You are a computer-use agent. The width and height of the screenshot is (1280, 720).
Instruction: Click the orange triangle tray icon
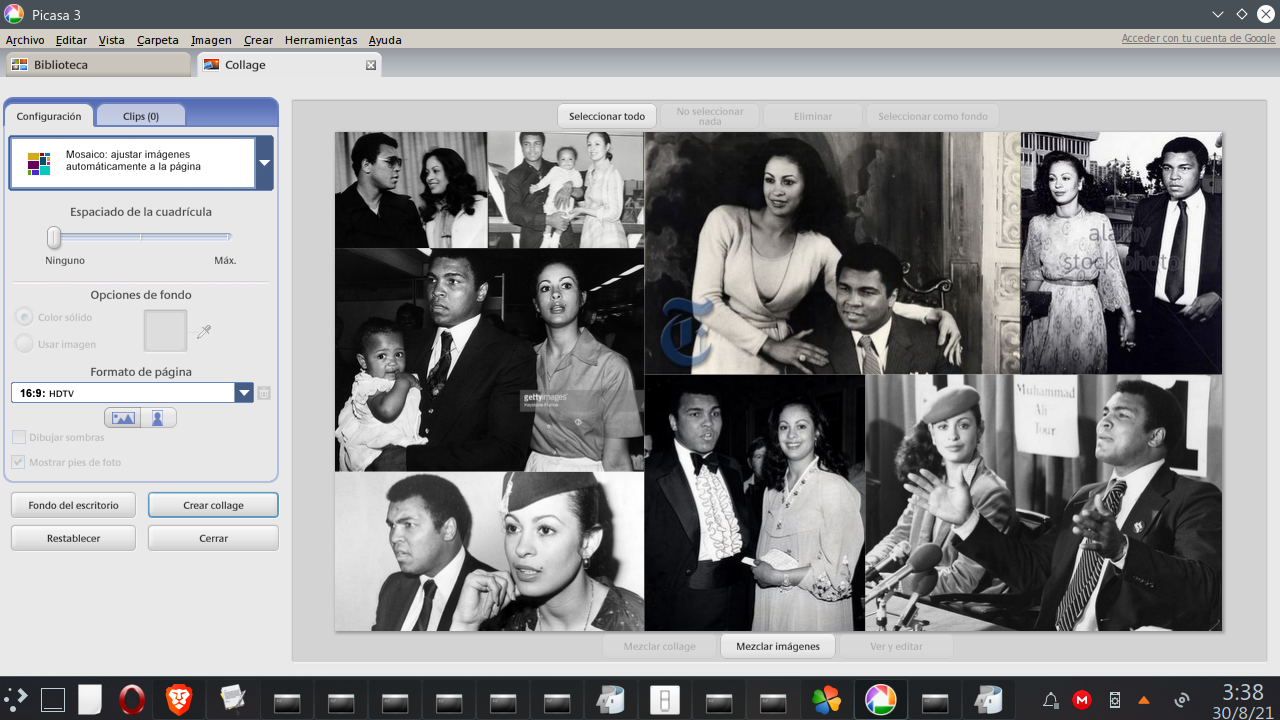[x=1144, y=700]
